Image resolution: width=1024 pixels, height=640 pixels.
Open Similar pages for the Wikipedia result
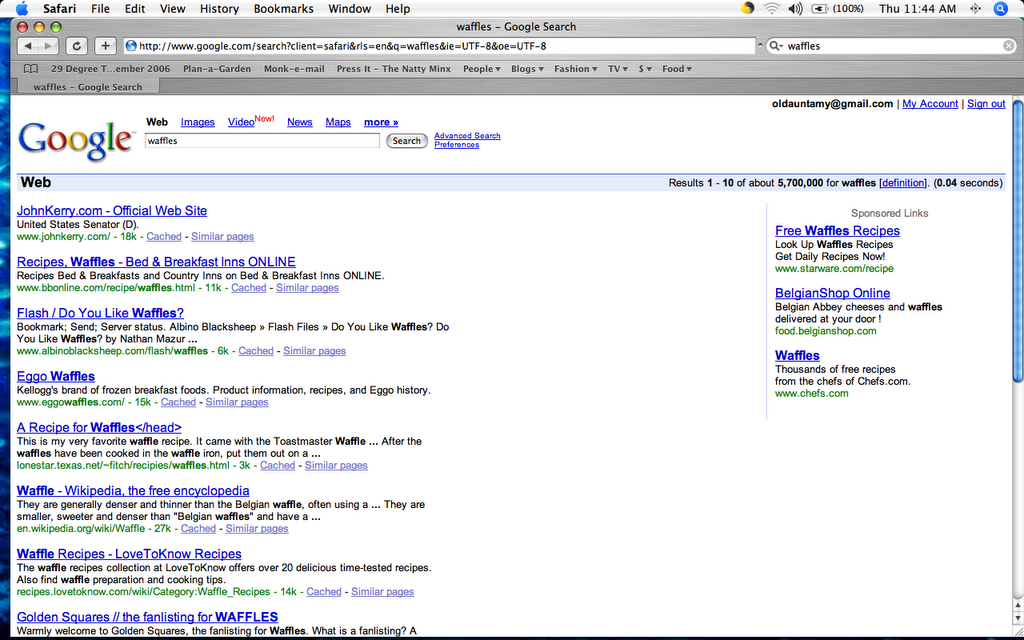pos(257,528)
